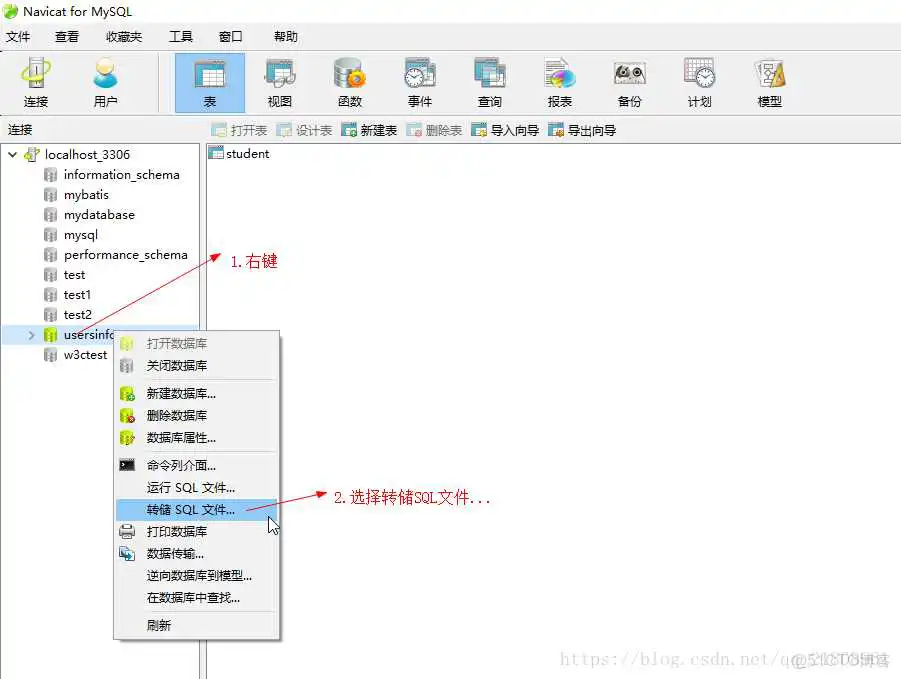Expand the usersinfo database node

tap(30, 334)
